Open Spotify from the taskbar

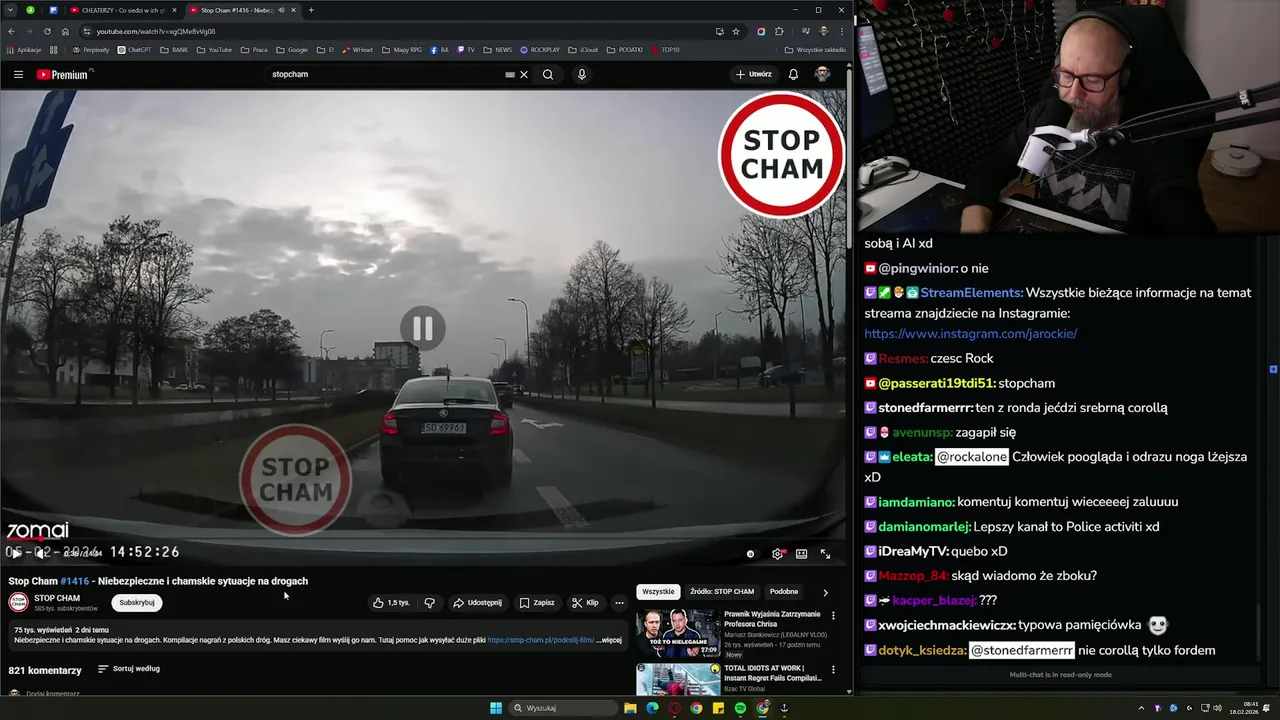[740, 708]
